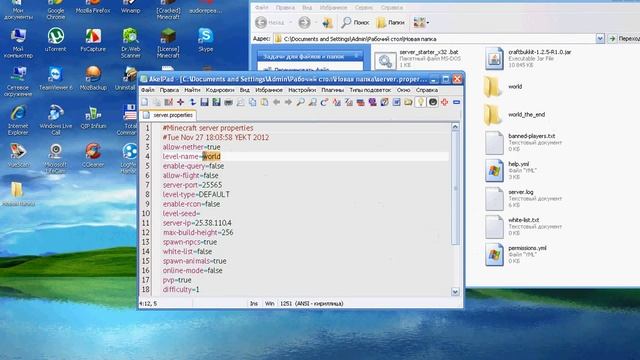Click AkelPad scrollbar down arrow
Screen dimensions: 640x360
(x=456, y=291)
